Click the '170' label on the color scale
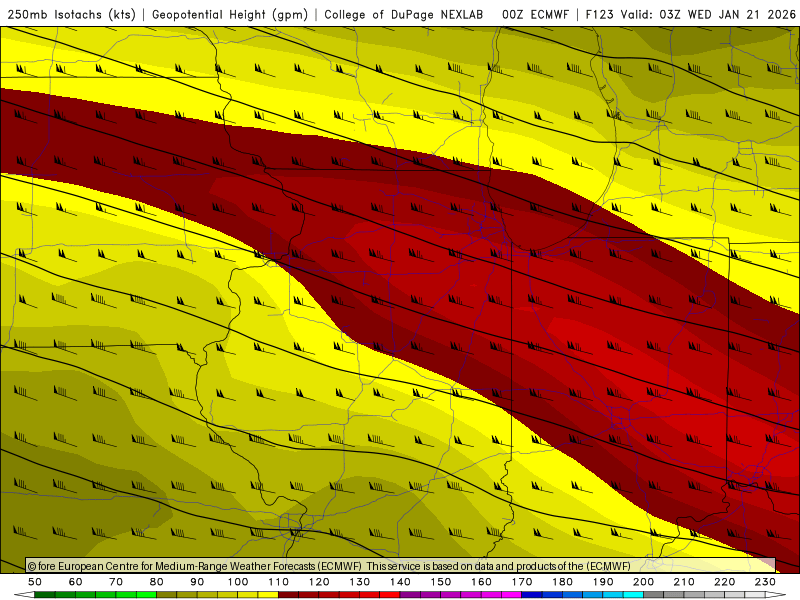 pyautogui.click(x=521, y=582)
